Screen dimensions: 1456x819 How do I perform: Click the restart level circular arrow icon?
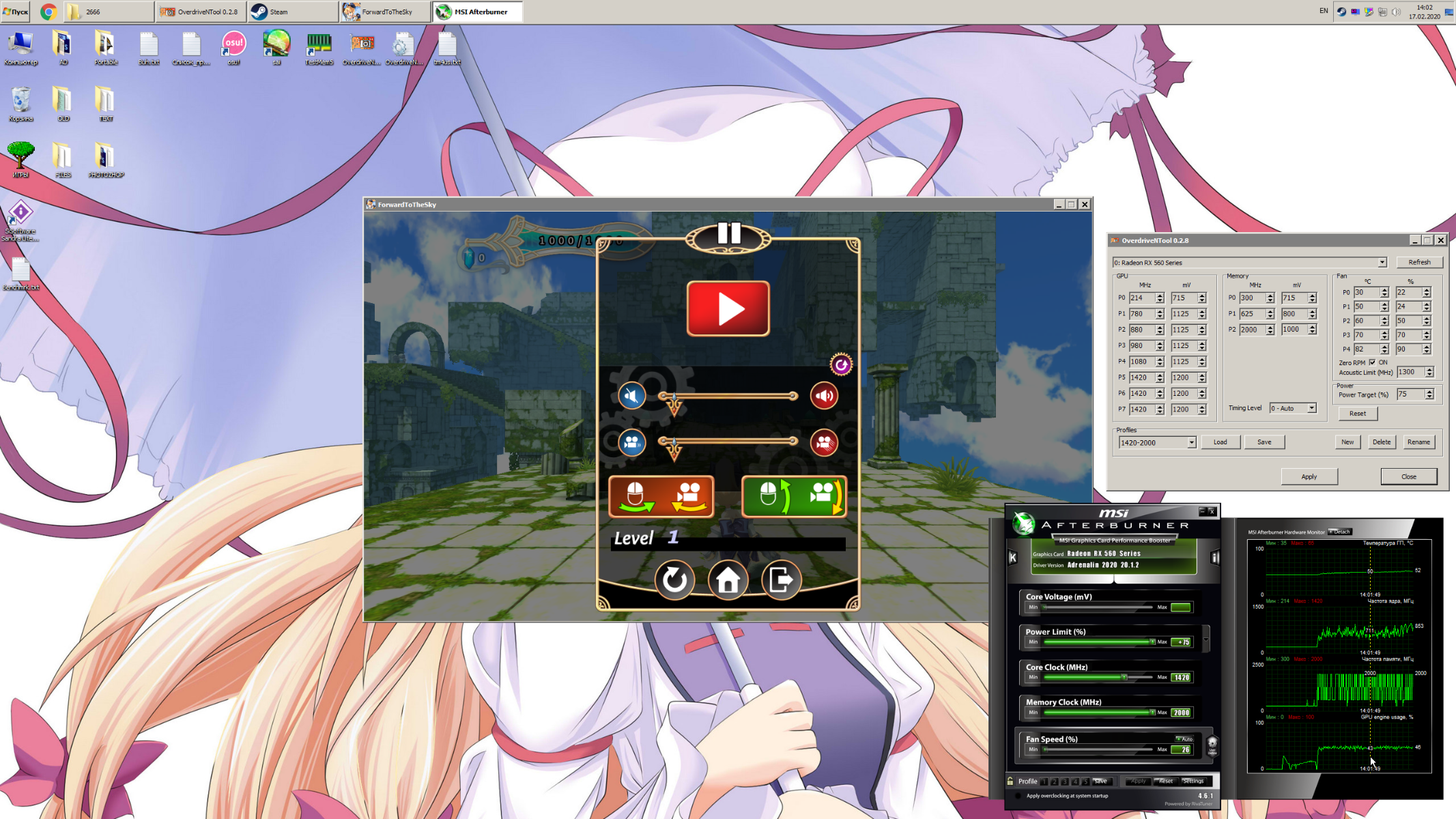[674, 580]
